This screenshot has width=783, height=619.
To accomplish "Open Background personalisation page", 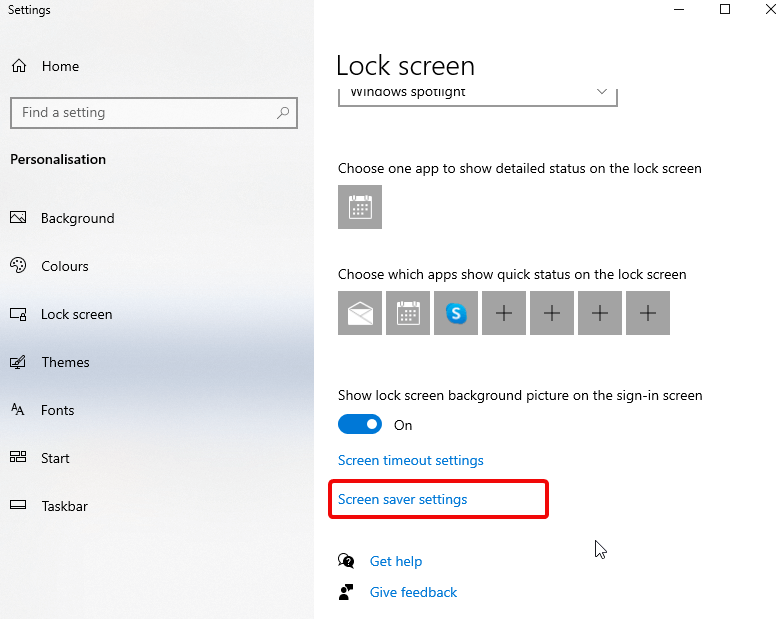I will (77, 218).
